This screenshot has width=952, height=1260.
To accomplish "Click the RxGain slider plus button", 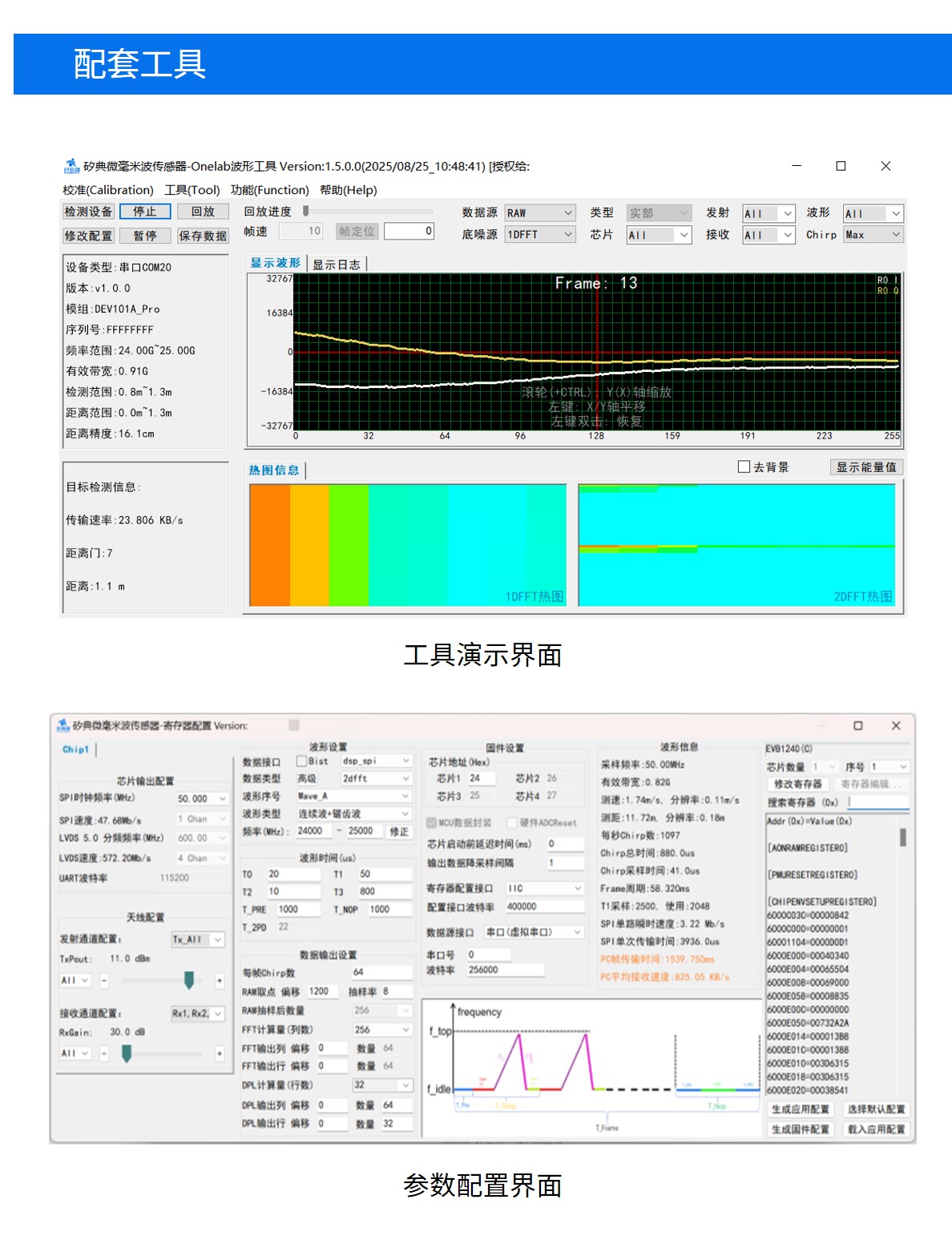I will pos(219,1053).
